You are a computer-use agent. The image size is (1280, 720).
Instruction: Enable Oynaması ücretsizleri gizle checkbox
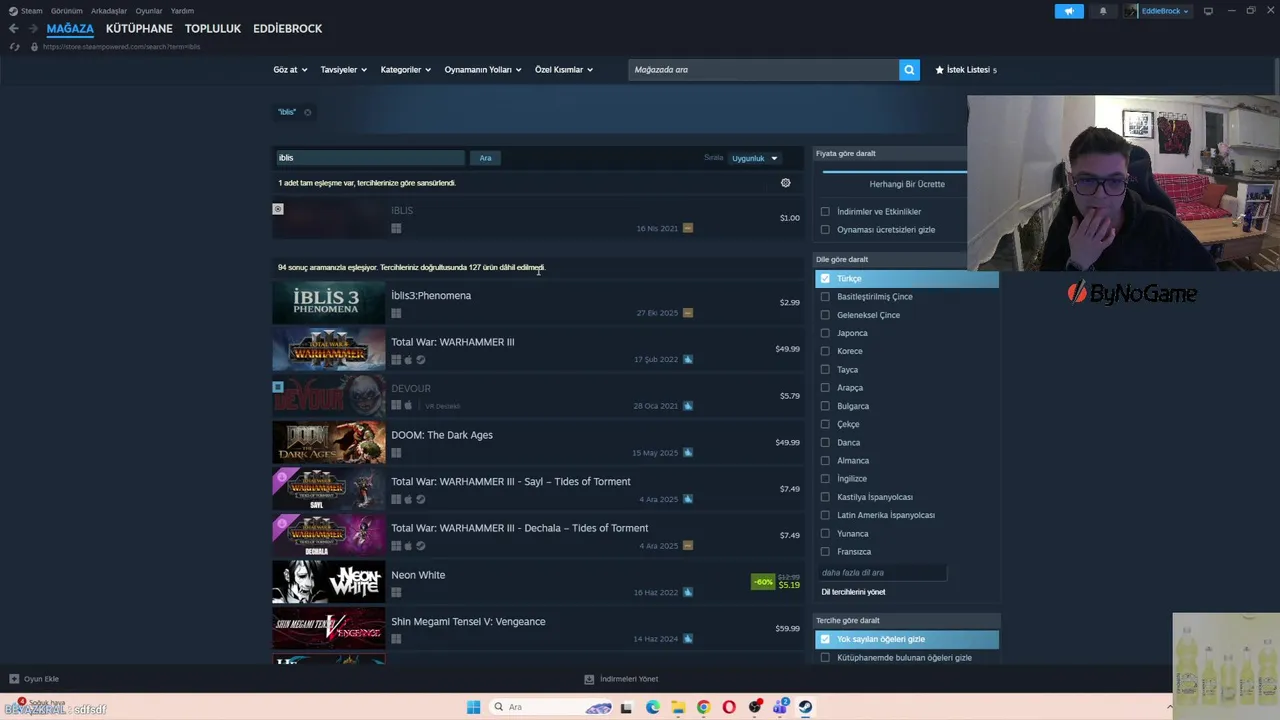click(x=825, y=230)
